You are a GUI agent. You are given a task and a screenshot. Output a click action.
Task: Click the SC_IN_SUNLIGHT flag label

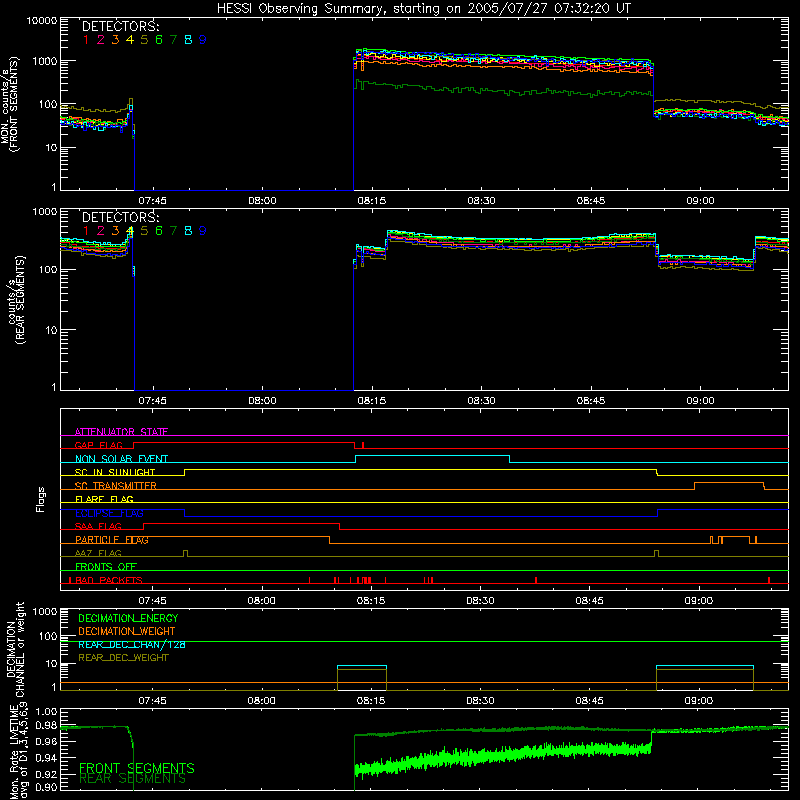[115, 472]
